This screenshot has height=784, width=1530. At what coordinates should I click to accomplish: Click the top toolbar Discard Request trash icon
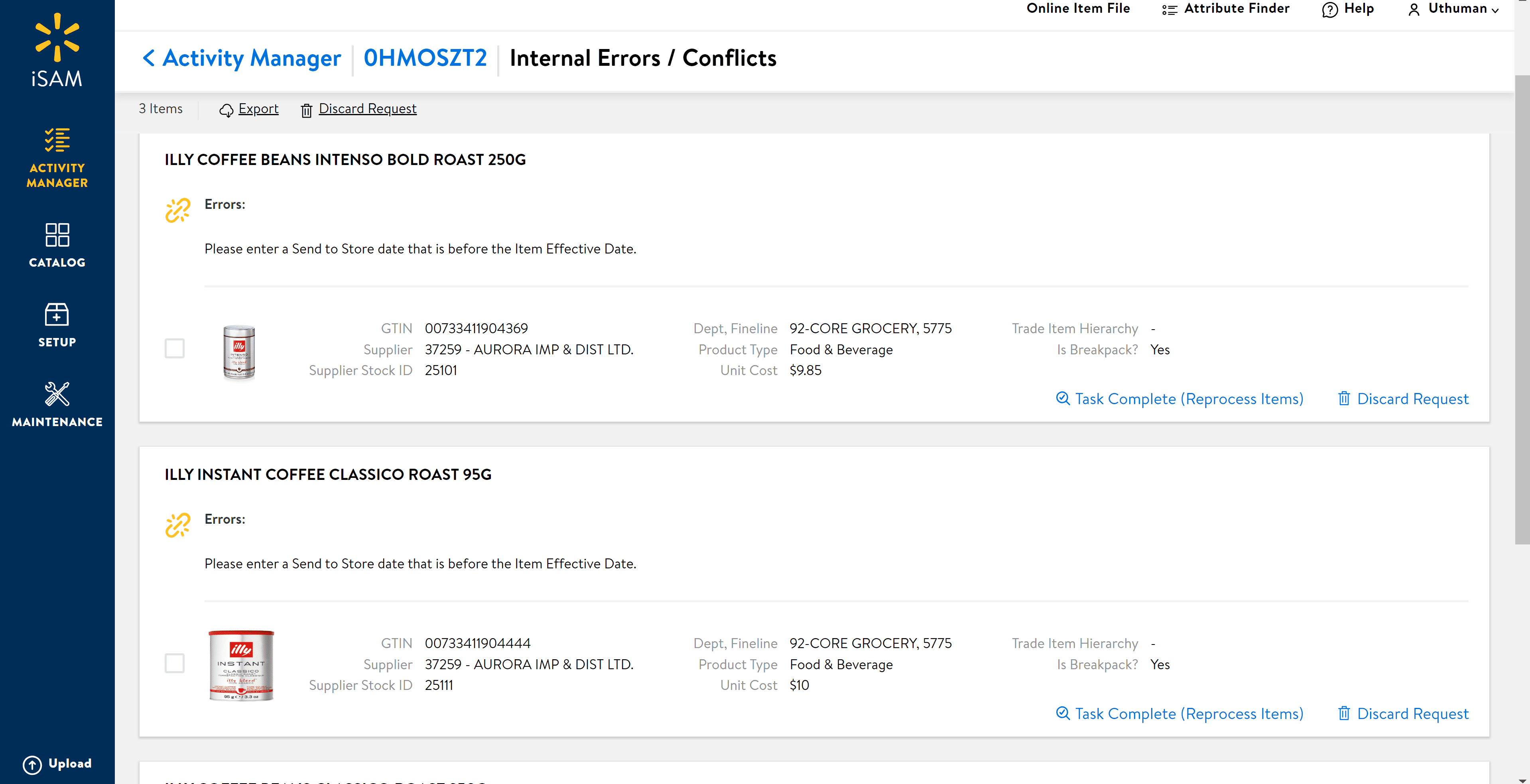click(307, 110)
